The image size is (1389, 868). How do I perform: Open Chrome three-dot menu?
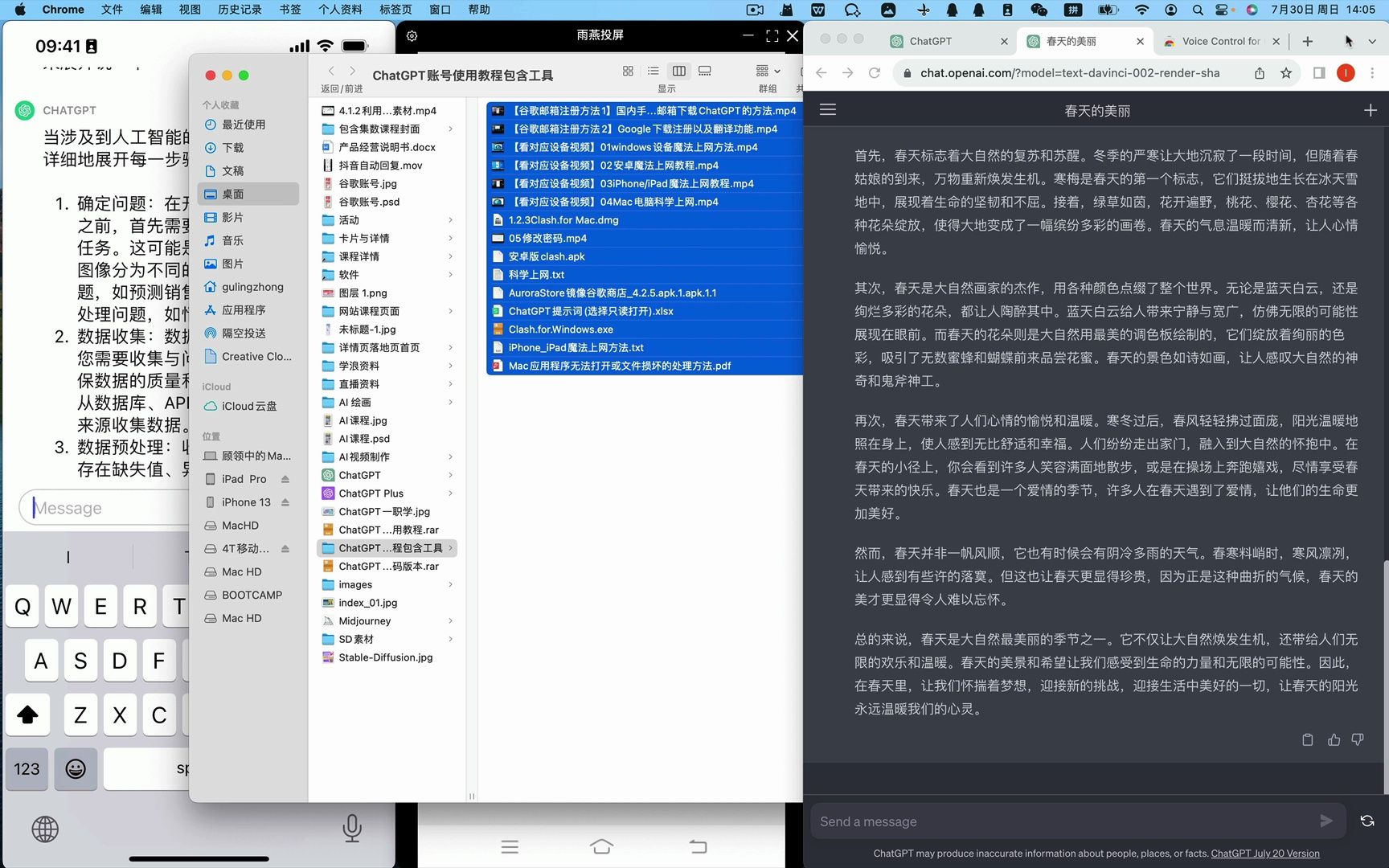click(1372, 73)
